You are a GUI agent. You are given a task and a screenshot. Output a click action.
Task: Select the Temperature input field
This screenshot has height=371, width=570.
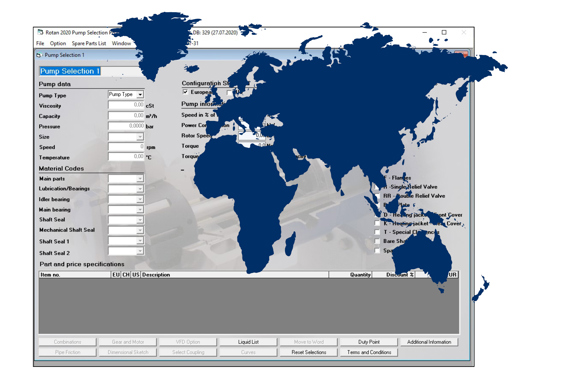(x=126, y=157)
